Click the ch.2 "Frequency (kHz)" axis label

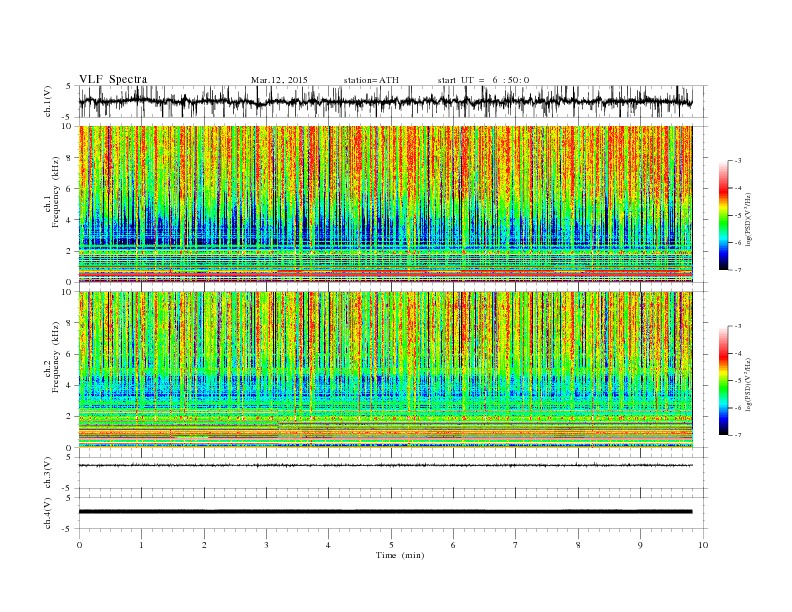coord(56,356)
